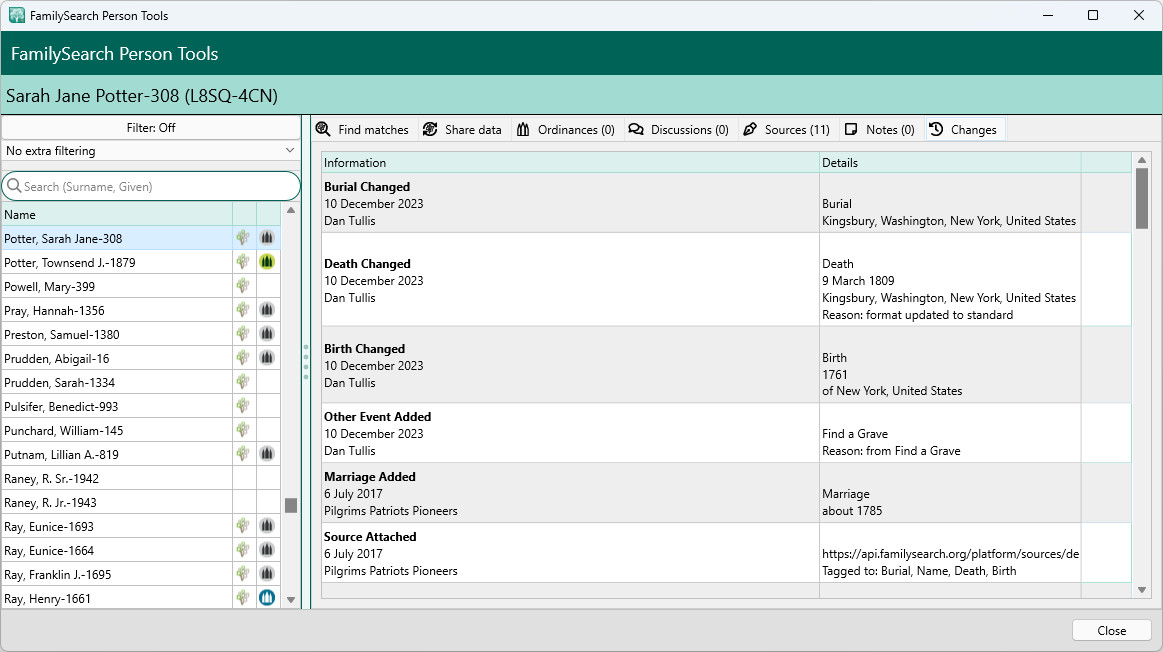
Task: Select Raney, R. Jr.-1943 in list
Action: [117, 502]
